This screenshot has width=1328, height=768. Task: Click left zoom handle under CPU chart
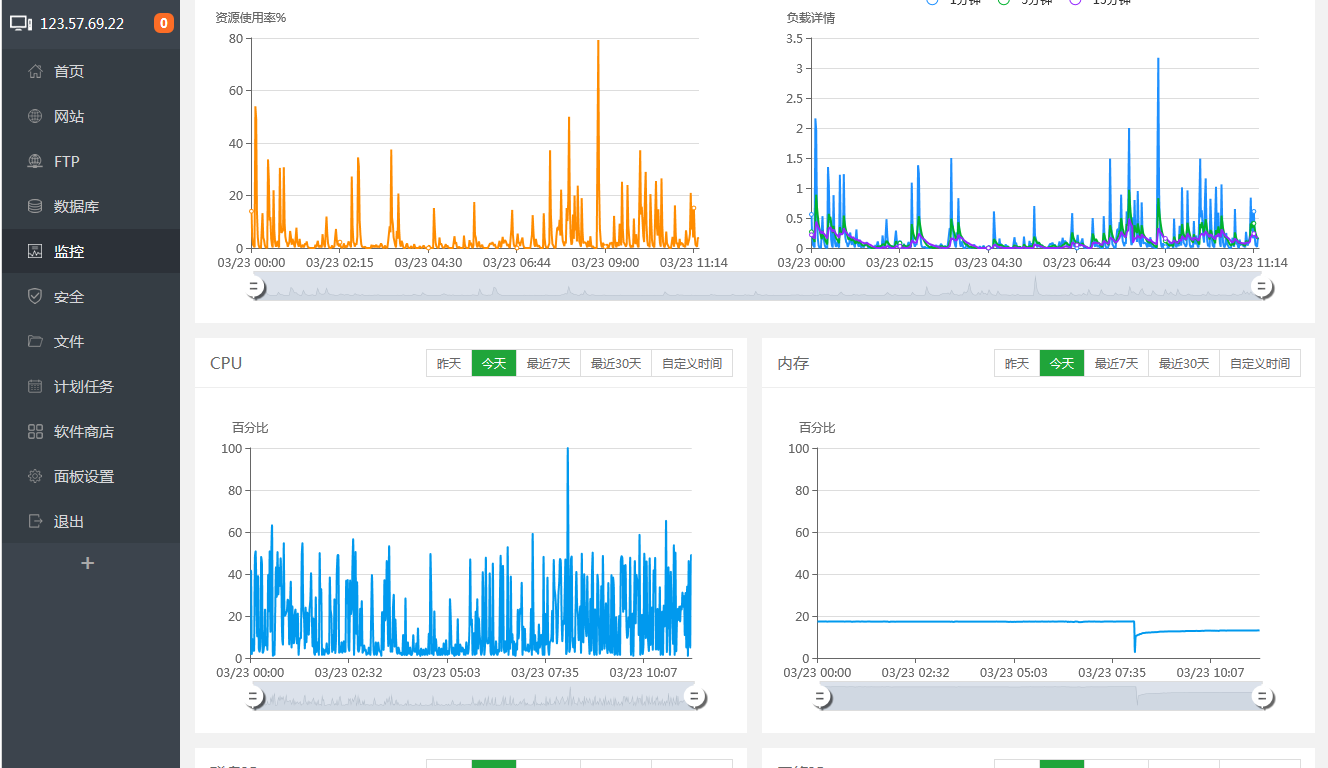[x=254, y=697]
